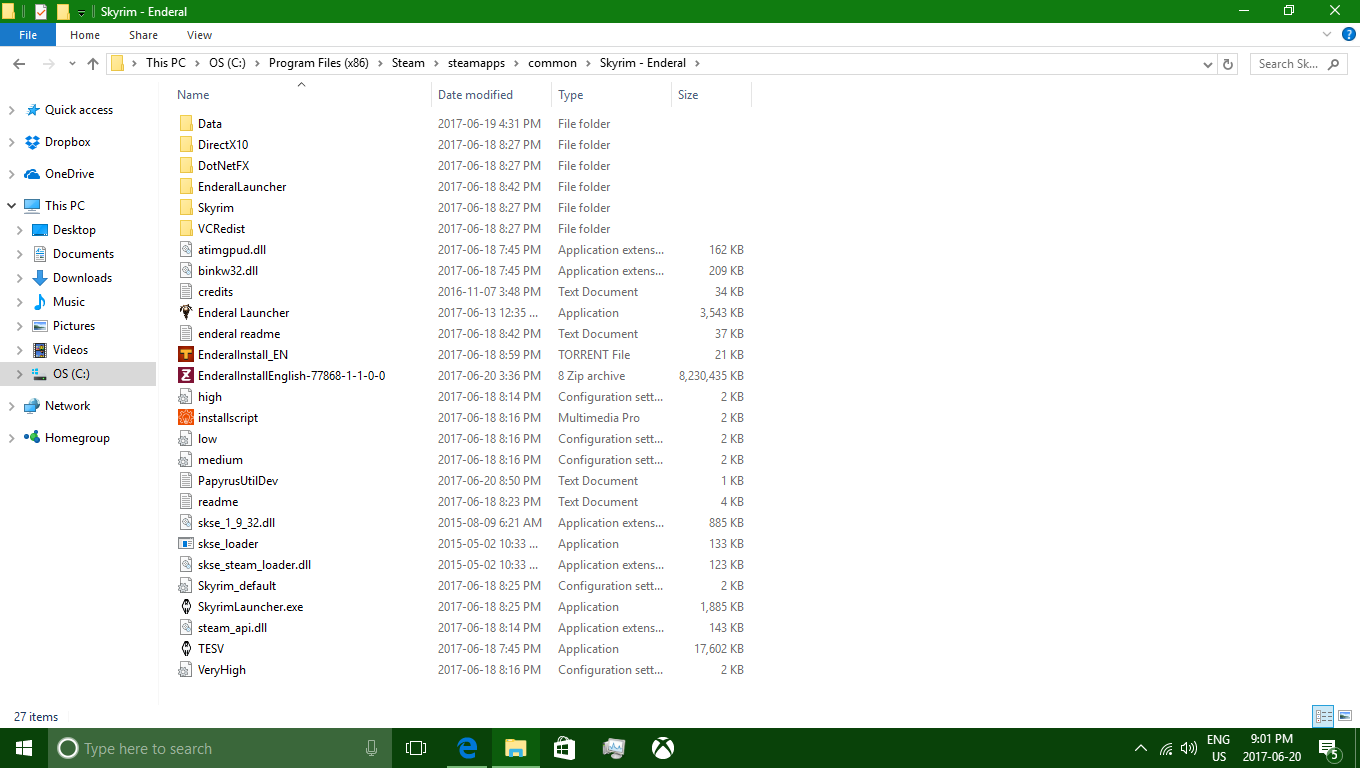Refresh the current folder view
1360x768 pixels.
click(1228, 64)
